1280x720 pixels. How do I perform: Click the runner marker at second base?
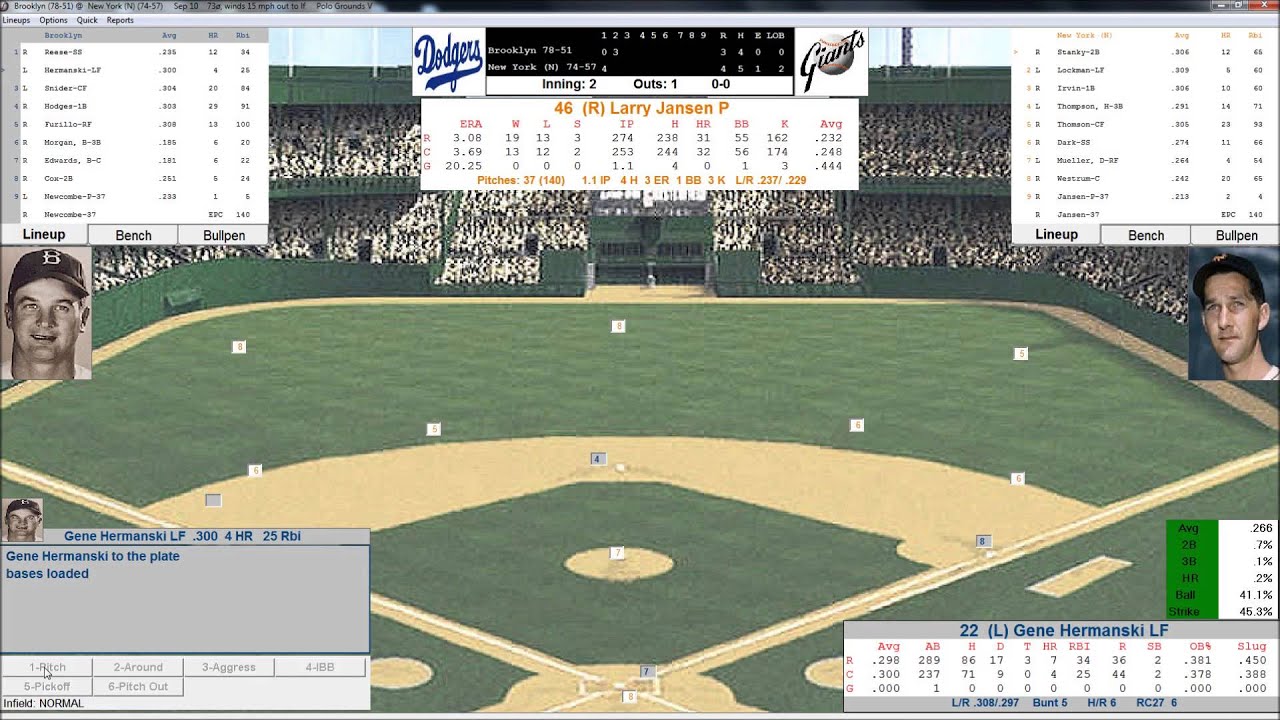pyautogui.click(x=597, y=459)
